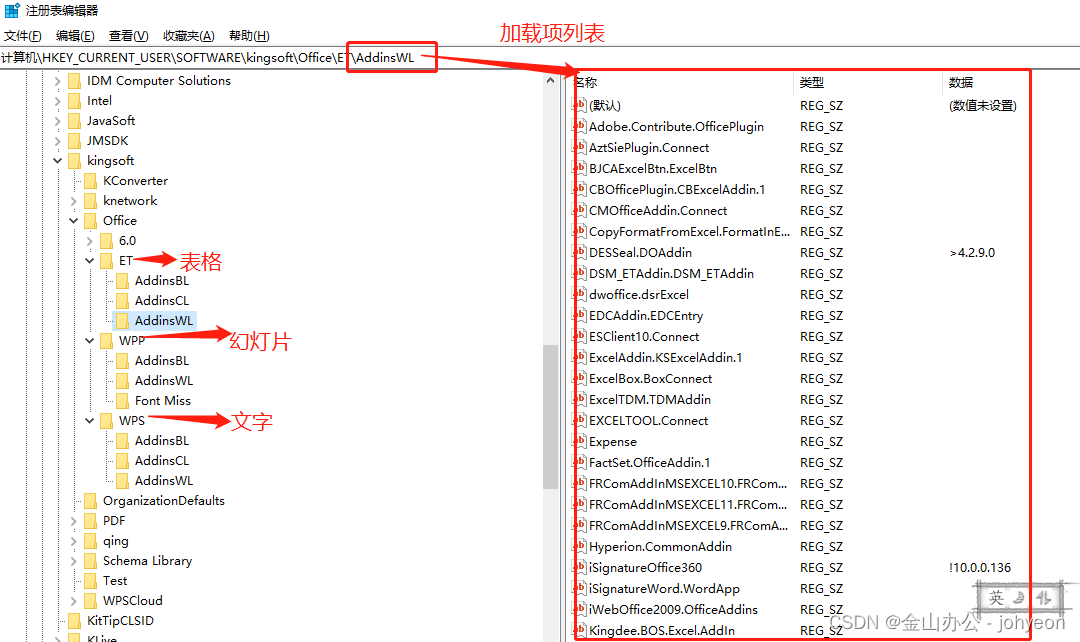
Task: Collapse the ET key
Action: coord(90,261)
